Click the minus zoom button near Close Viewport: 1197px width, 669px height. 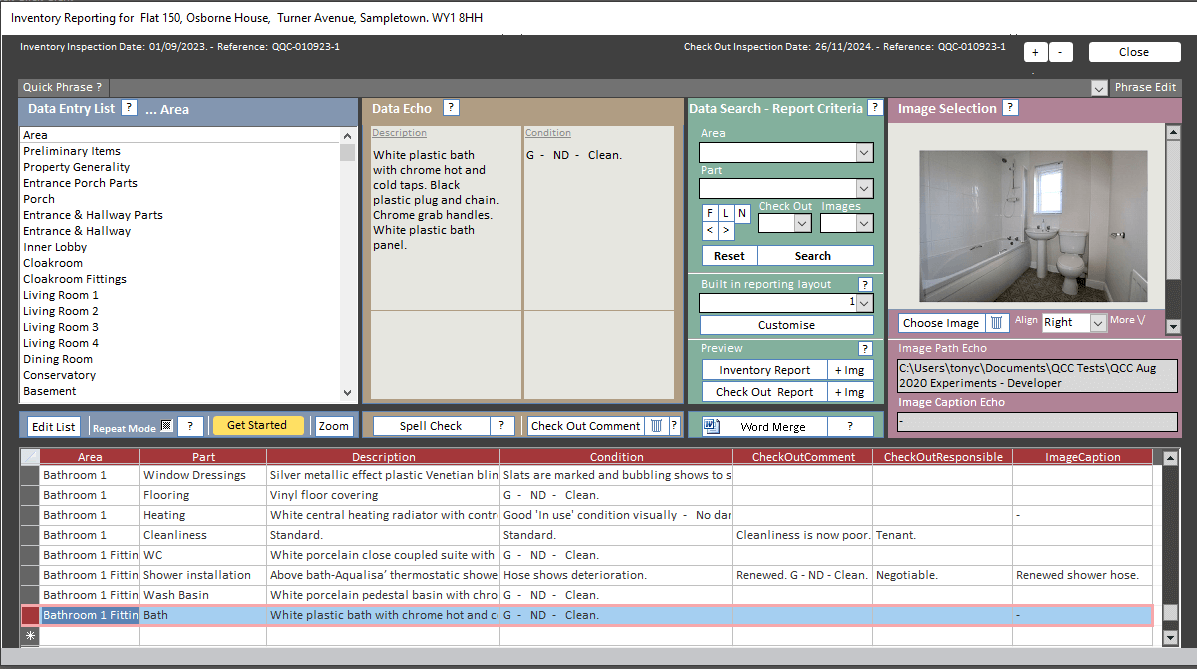point(1060,52)
